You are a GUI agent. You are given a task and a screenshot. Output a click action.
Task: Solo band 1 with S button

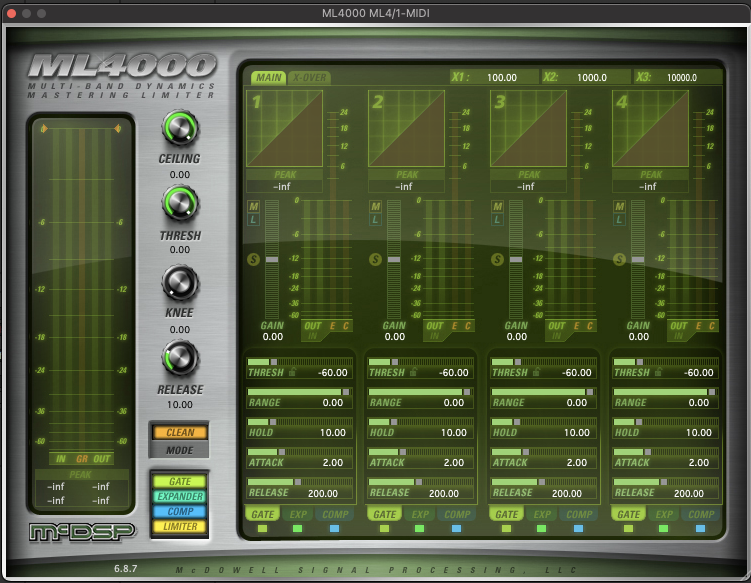click(x=253, y=259)
